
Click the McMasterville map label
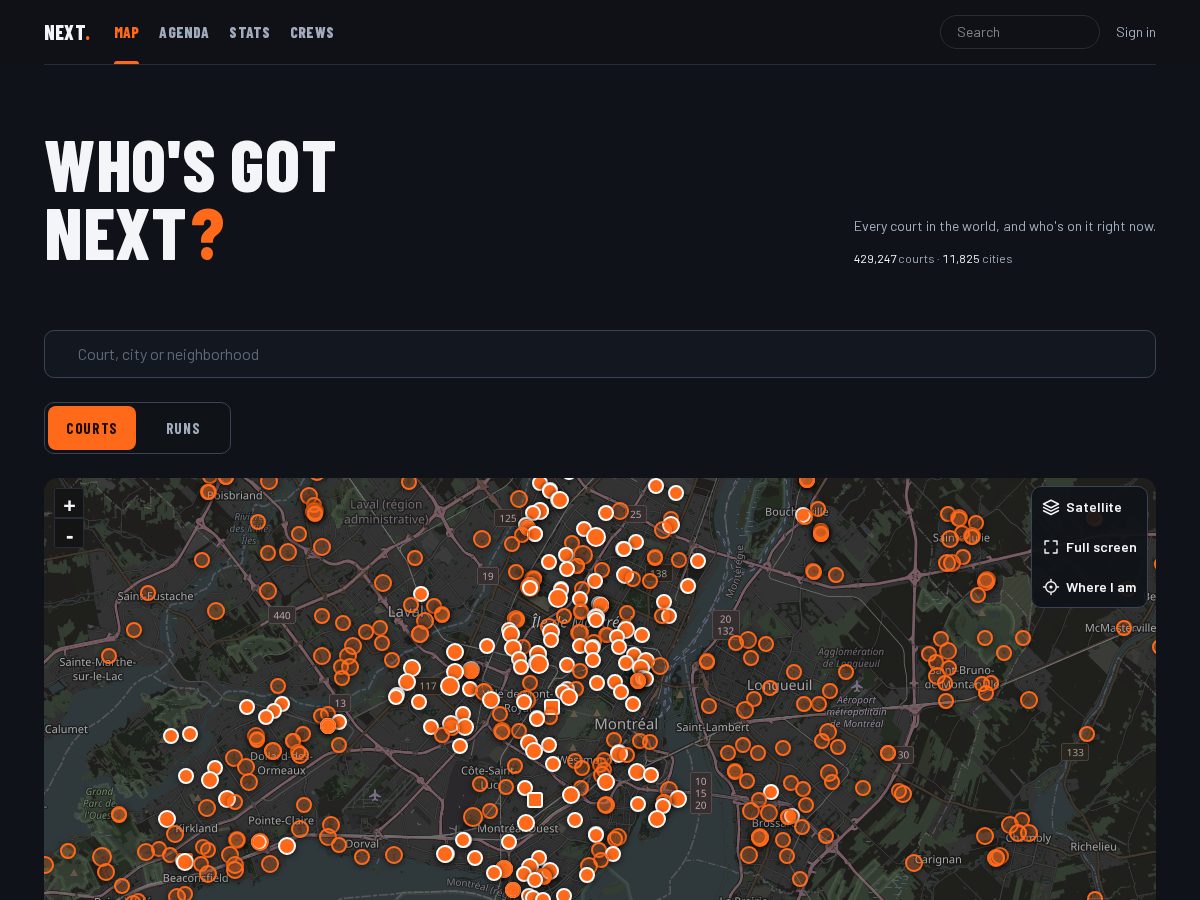pyautogui.click(x=1120, y=628)
